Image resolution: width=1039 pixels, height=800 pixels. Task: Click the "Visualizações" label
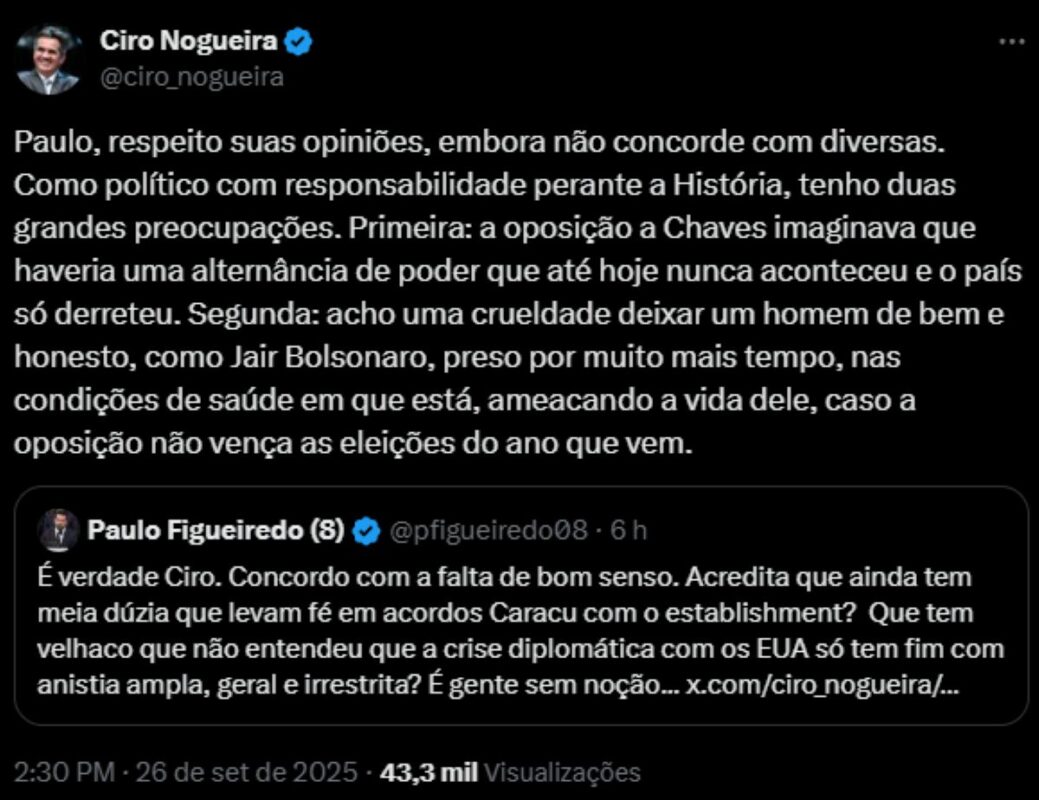tap(568, 773)
